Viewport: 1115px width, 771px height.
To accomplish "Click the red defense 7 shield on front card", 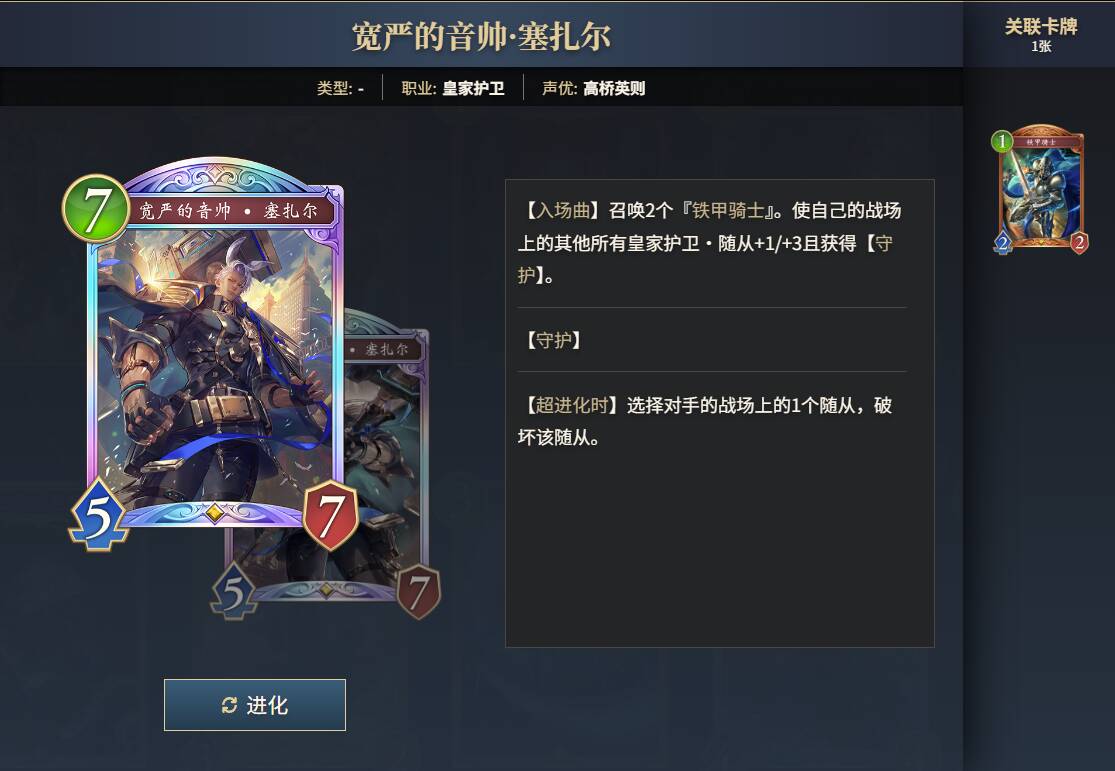I will [x=331, y=515].
